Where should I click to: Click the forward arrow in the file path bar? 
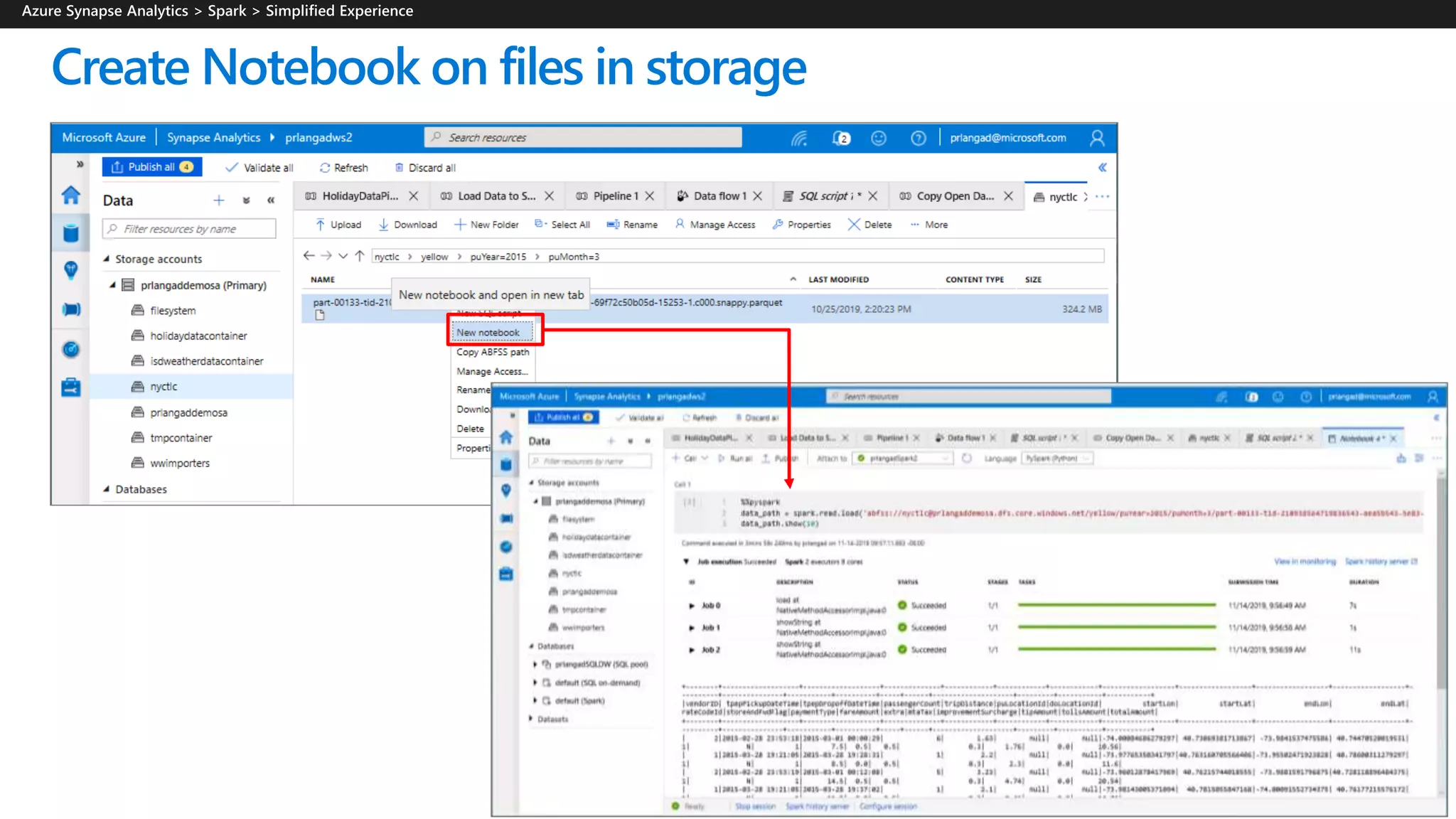326,256
